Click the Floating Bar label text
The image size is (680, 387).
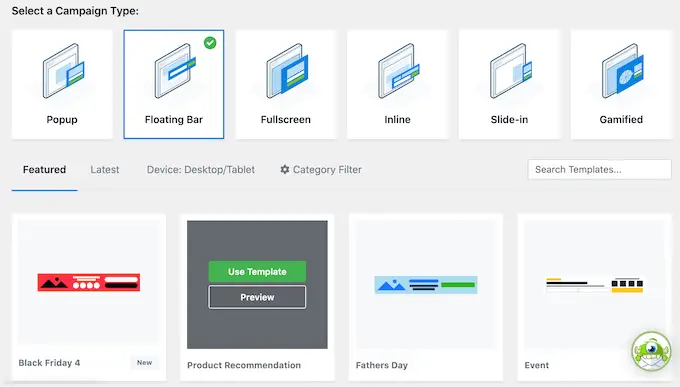pos(174,120)
